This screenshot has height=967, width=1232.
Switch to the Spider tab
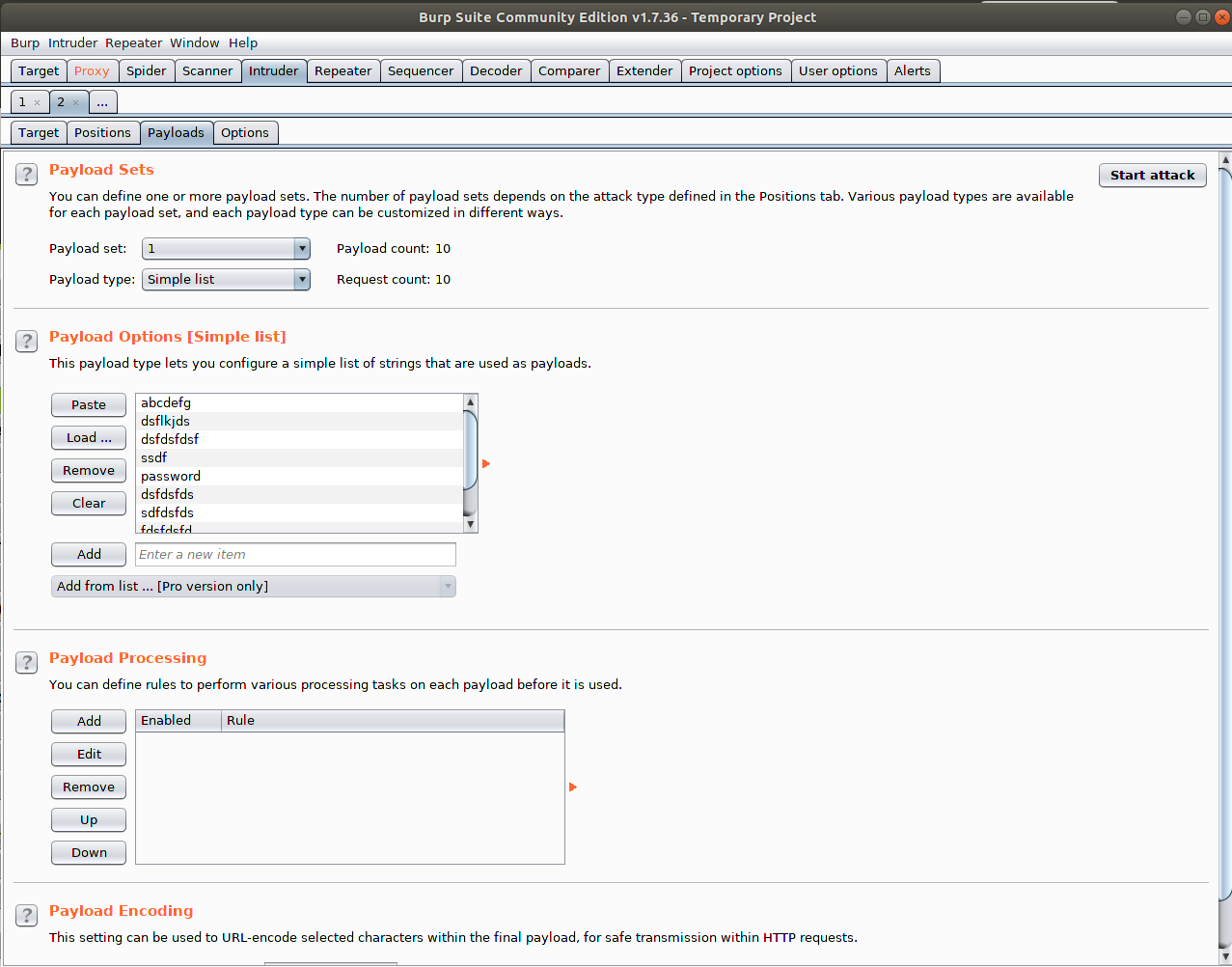pyautogui.click(x=147, y=71)
